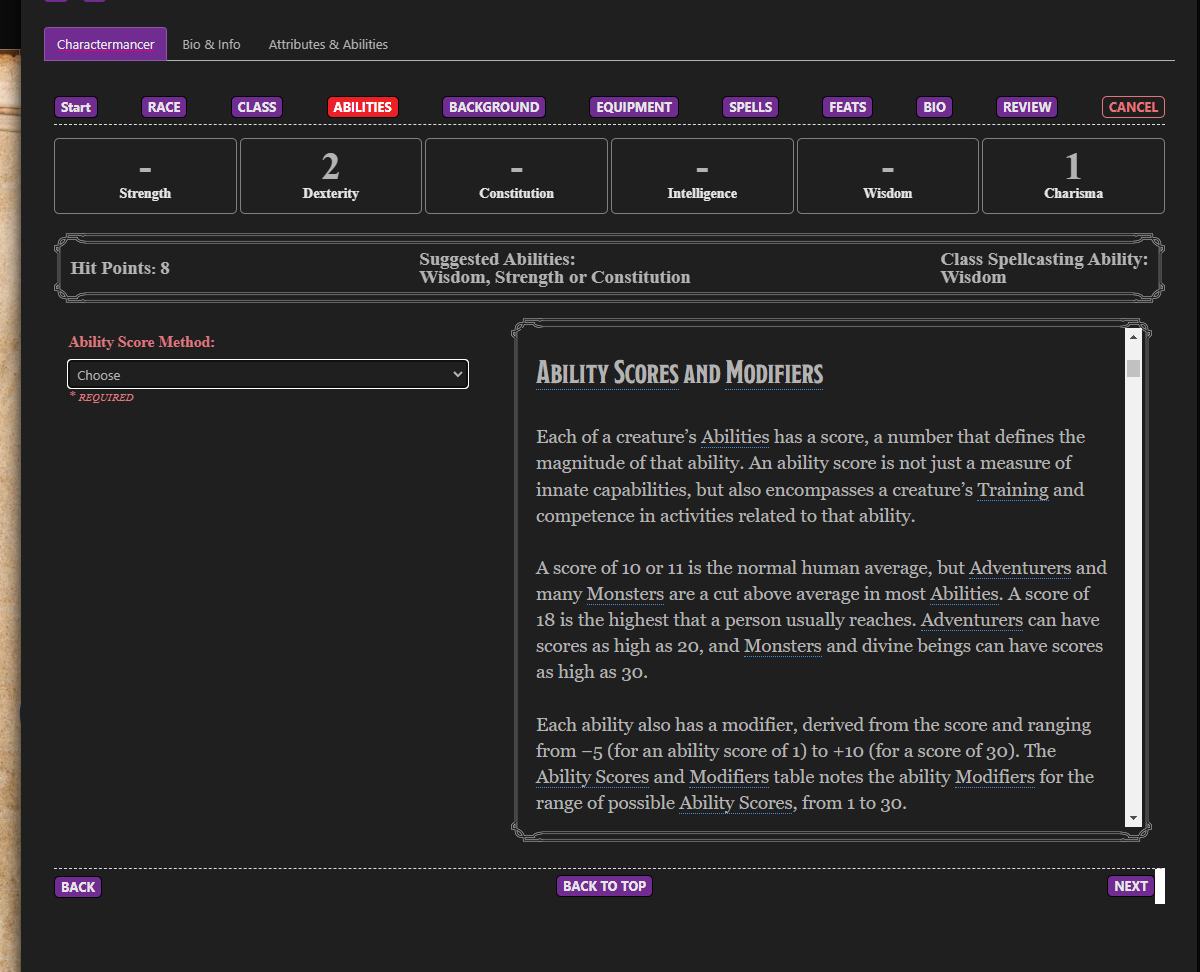The height and width of the screenshot is (972, 1200).
Task: Open the BIO step
Action: tap(934, 107)
